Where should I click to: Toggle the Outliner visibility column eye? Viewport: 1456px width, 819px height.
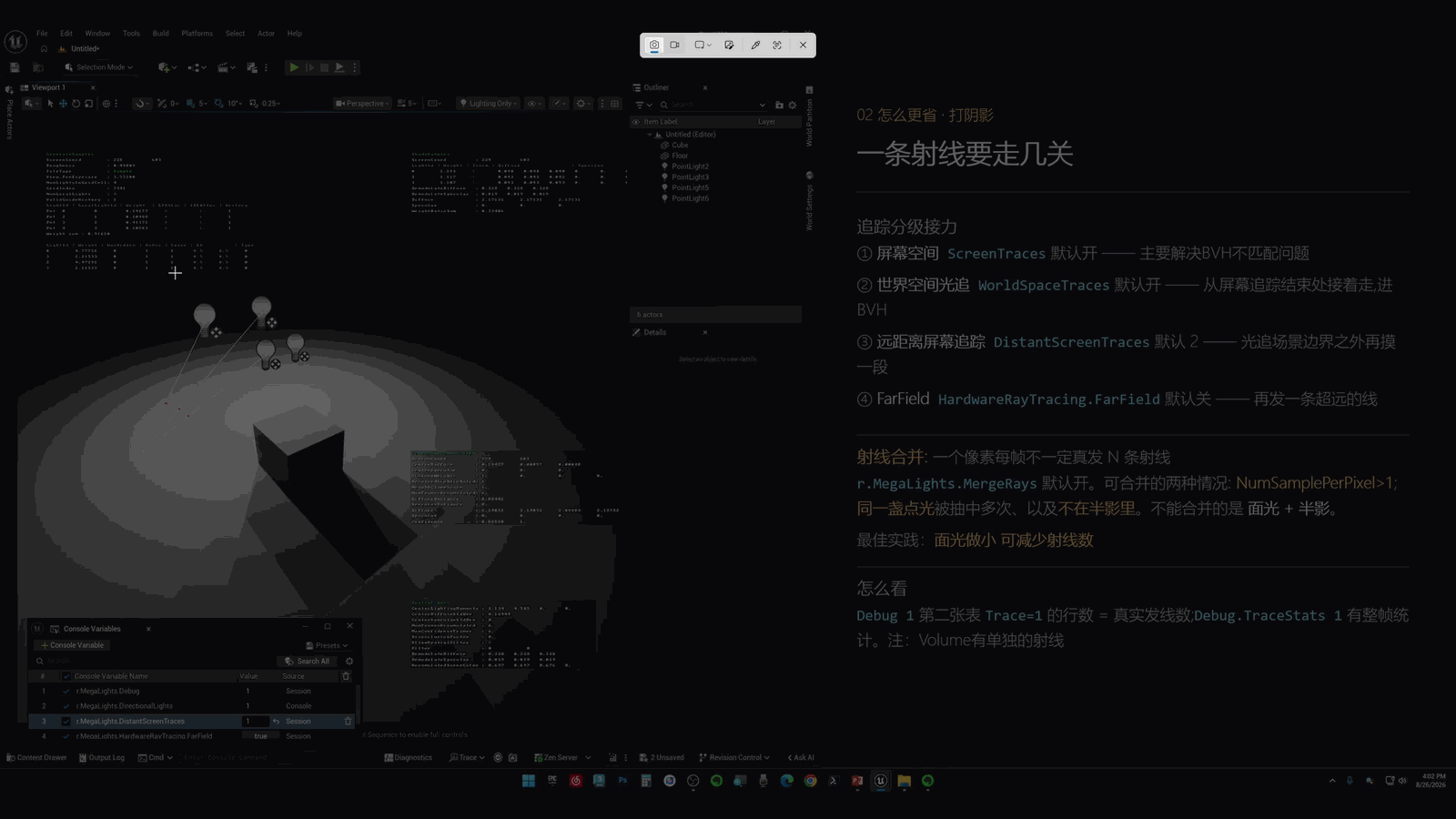point(636,122)
